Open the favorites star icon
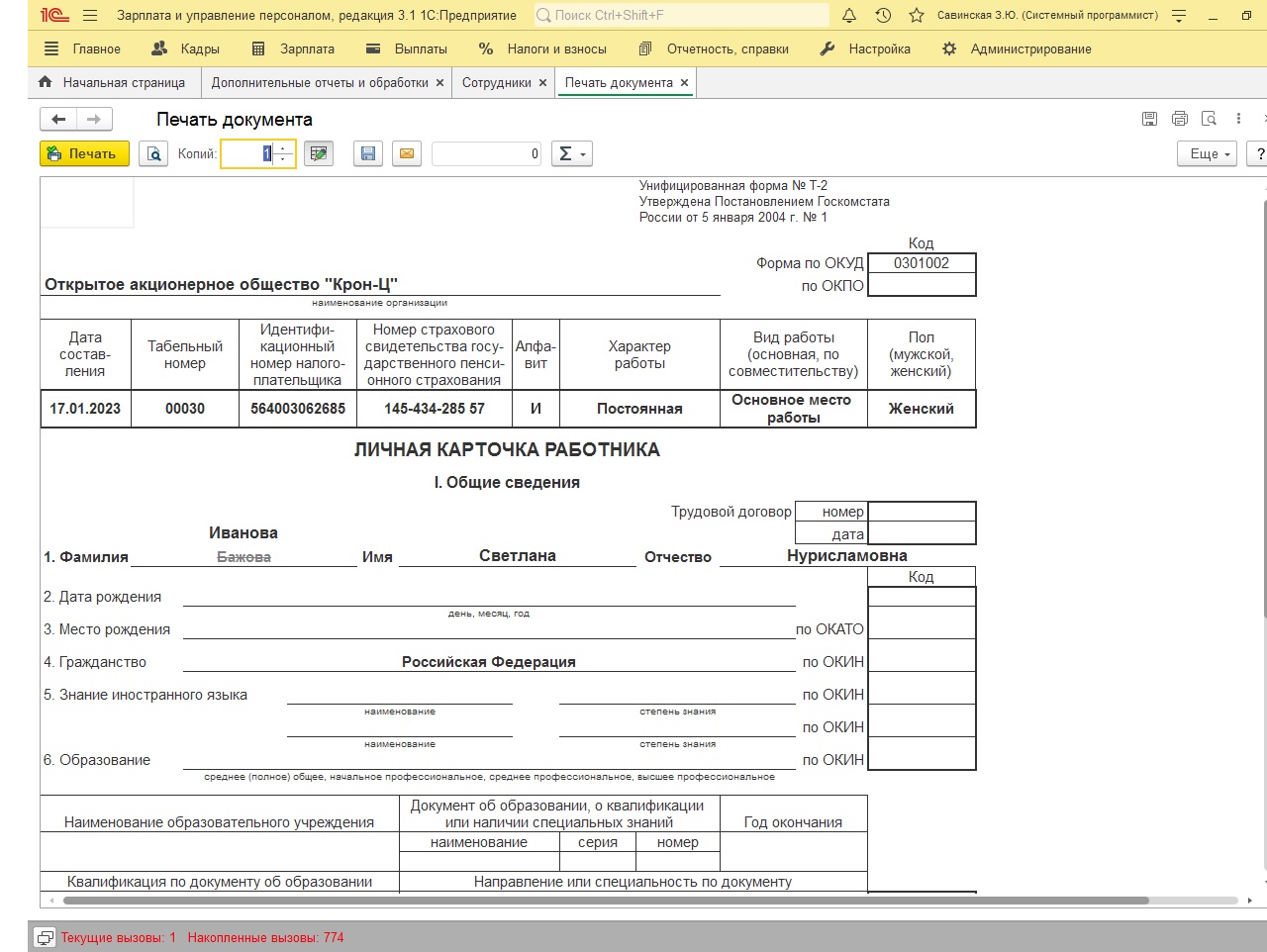Image resolution: width=1267 pixels, height=952 pixels. [x=917, y=15]
